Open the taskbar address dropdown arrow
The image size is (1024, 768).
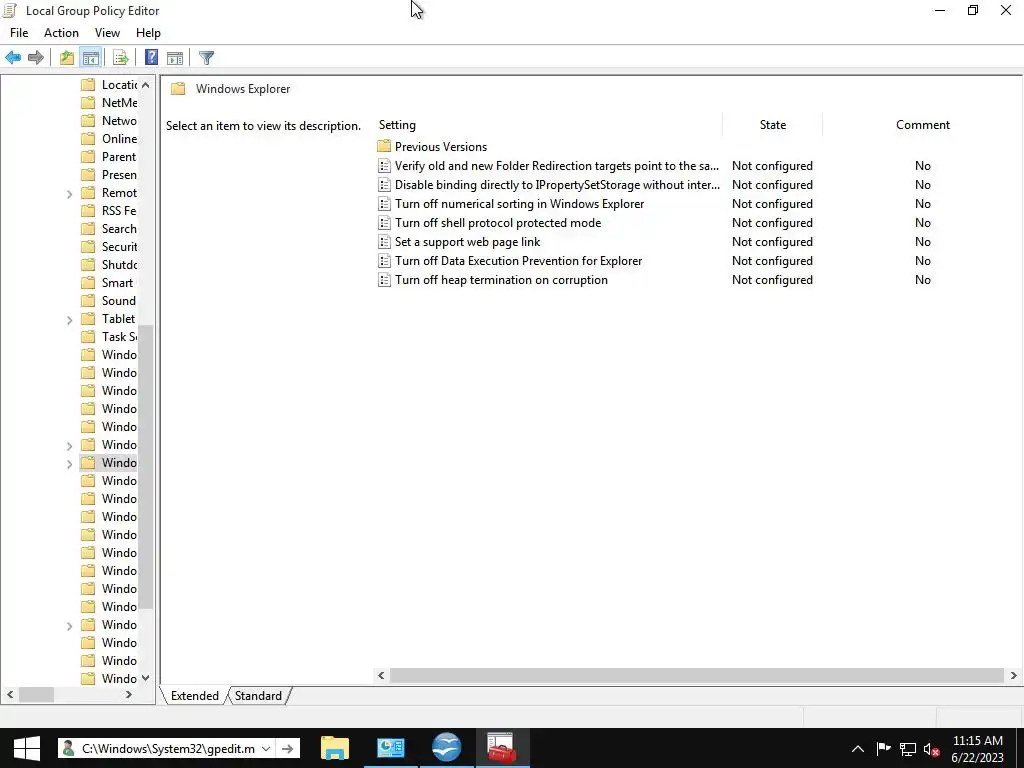pyautogui.click(x=266, y=748)
